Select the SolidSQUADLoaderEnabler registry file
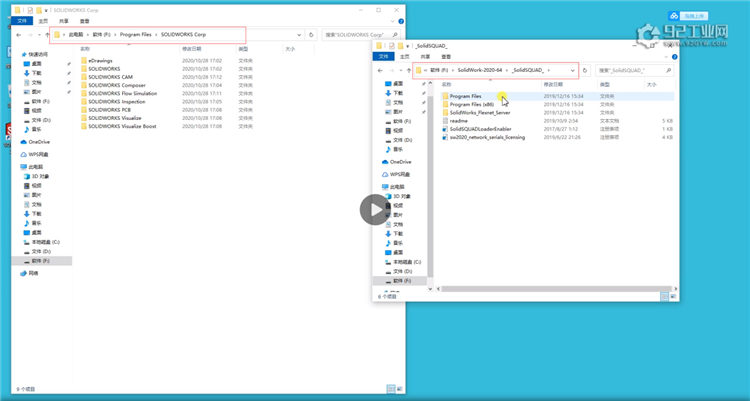This screenshot has height=401, width=750. click(x=480, y=129)
